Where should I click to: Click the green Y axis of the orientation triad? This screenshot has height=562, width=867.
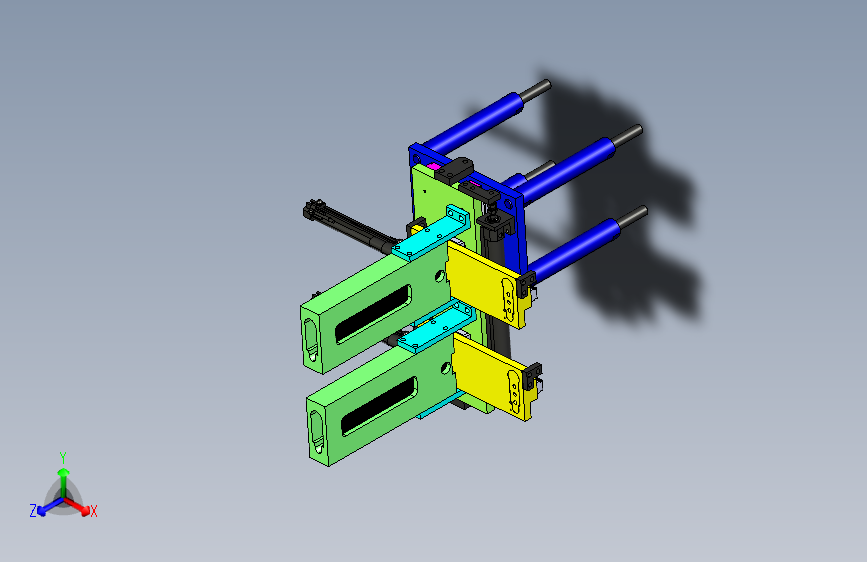pyautogui.click(x=63, y=475)
